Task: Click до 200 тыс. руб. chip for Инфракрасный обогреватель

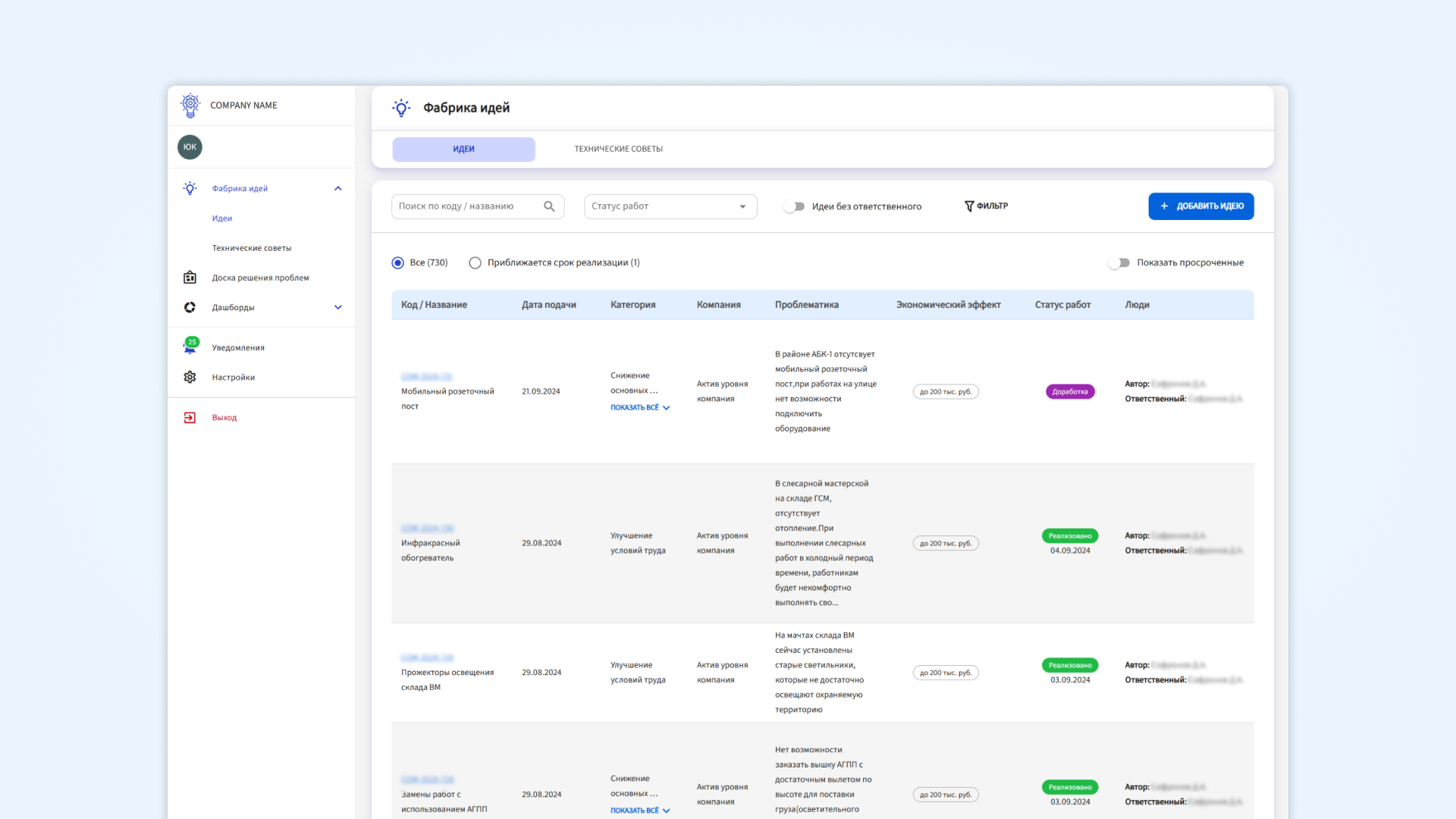Action: pyautogui.click(x=946, y=543)
